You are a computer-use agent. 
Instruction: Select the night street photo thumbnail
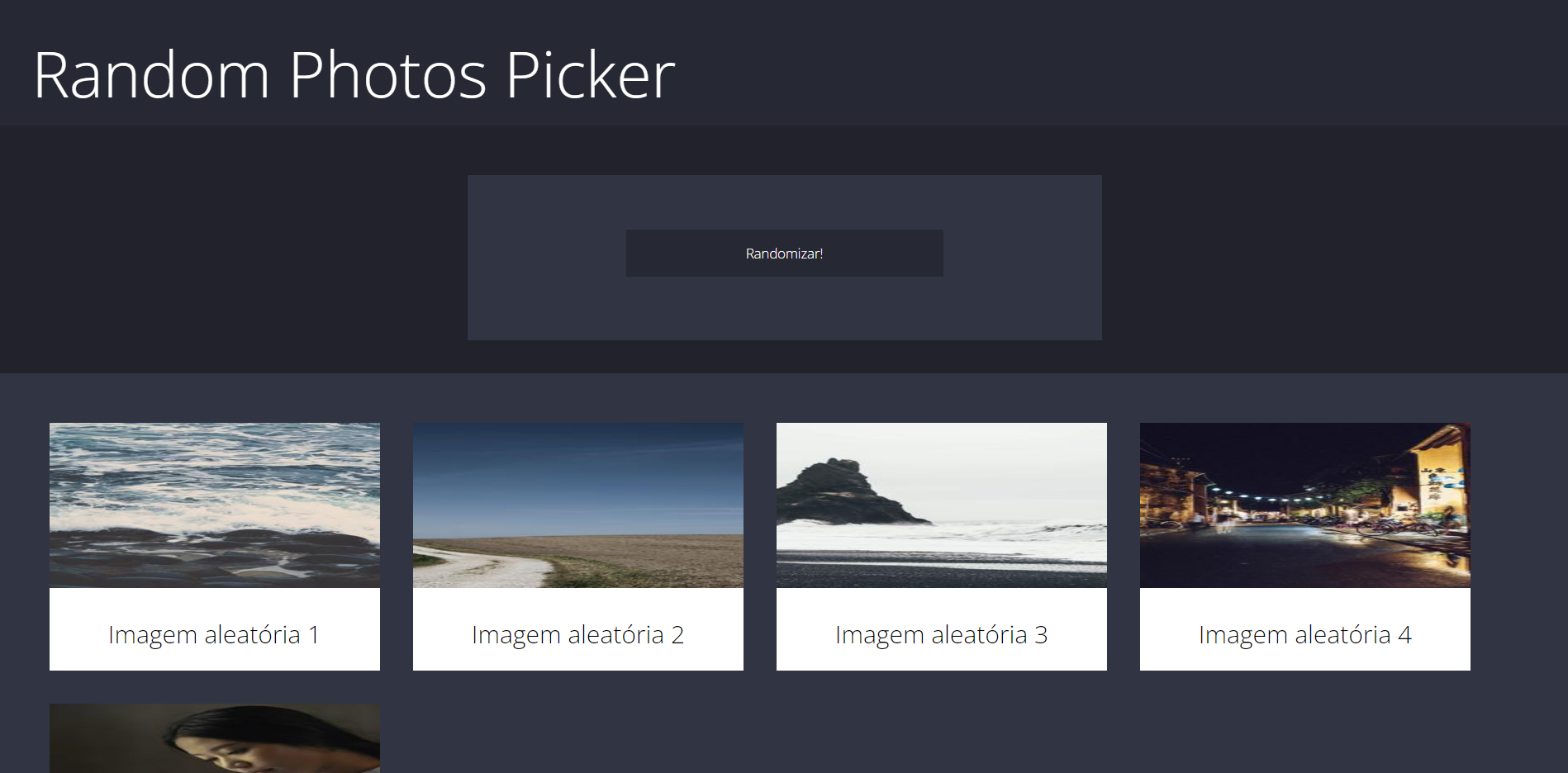pyautogui.click(x=1305, y=505)
